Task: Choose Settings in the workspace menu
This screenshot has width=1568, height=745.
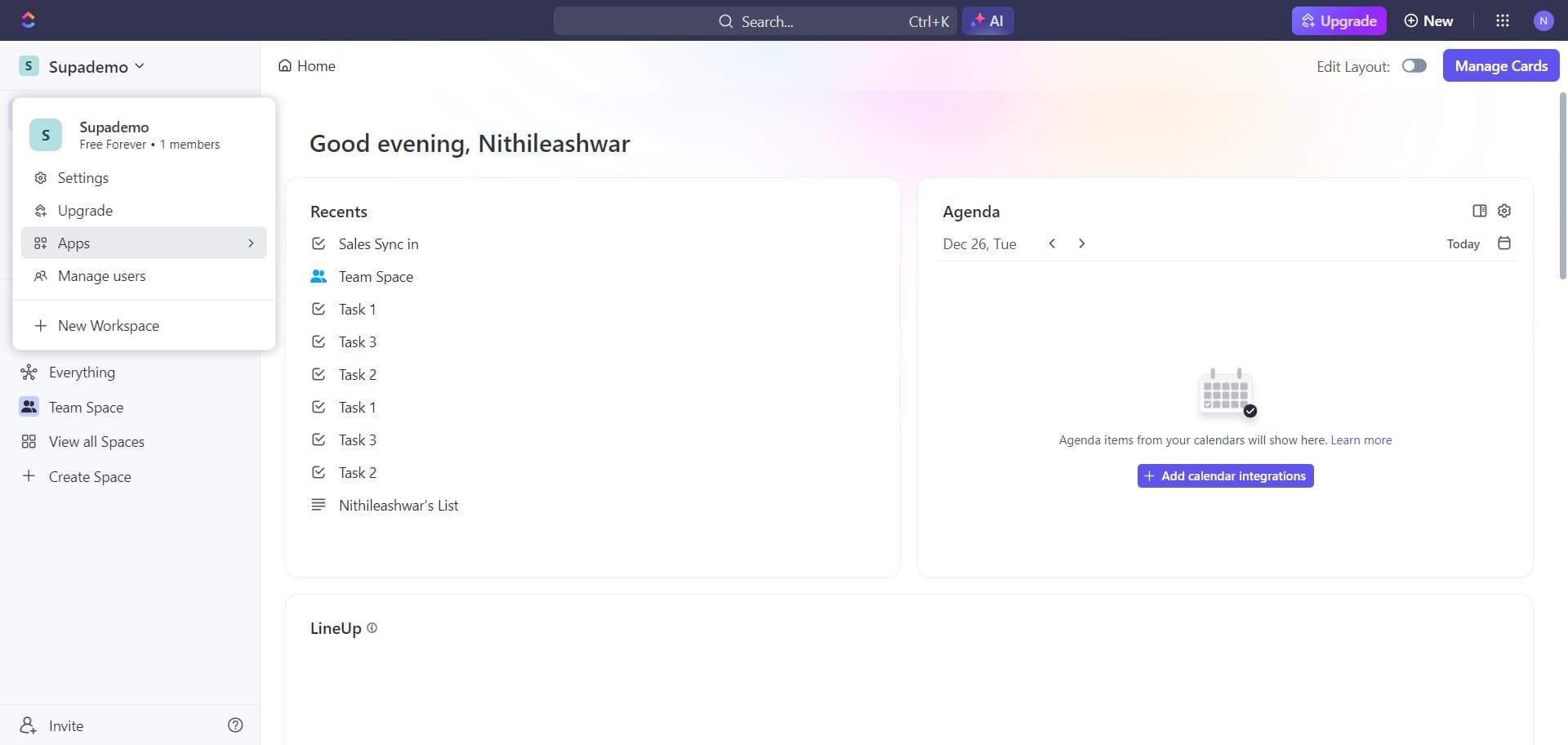Action: click(84, 177)
